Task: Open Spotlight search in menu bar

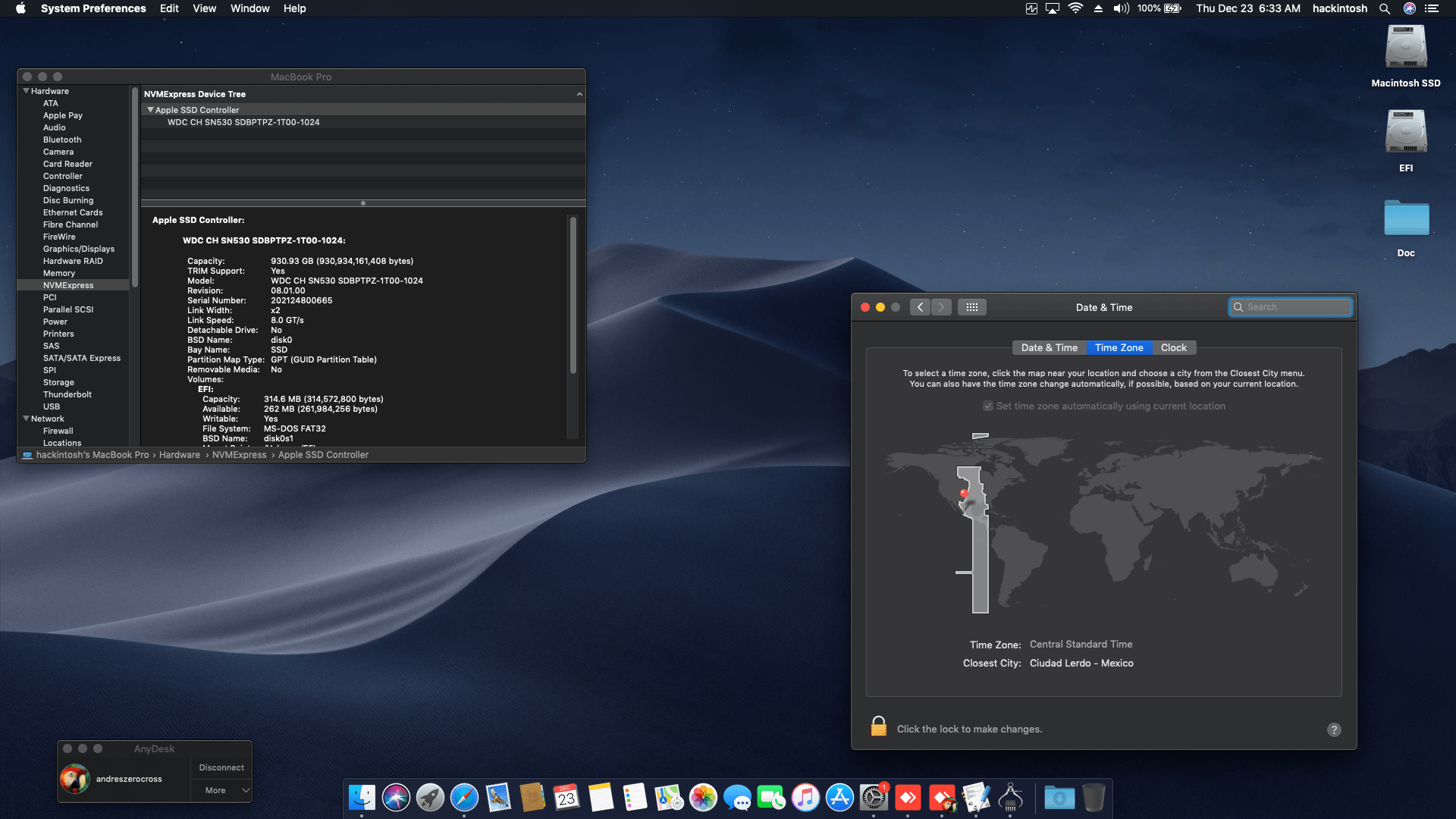Action: (x=1385, y=8)
